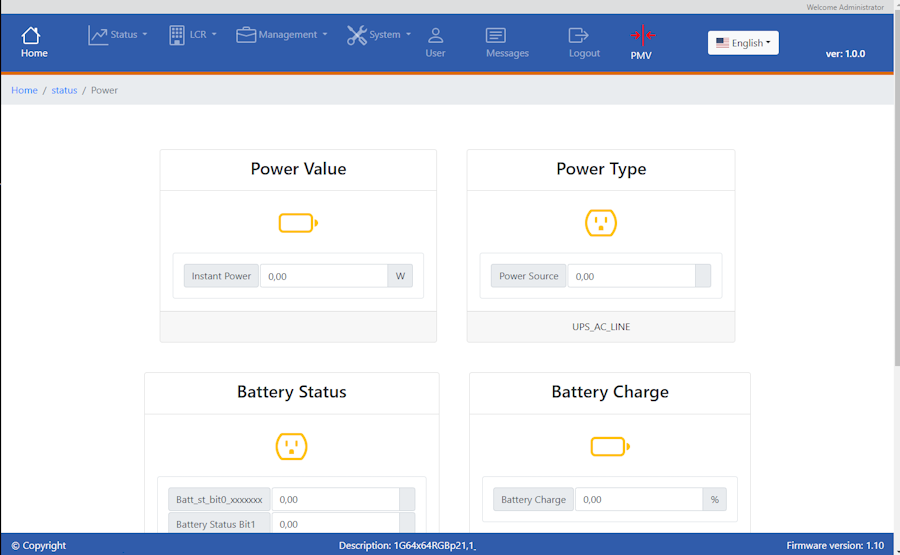Click the Copyright footer text

click(38, 545)
